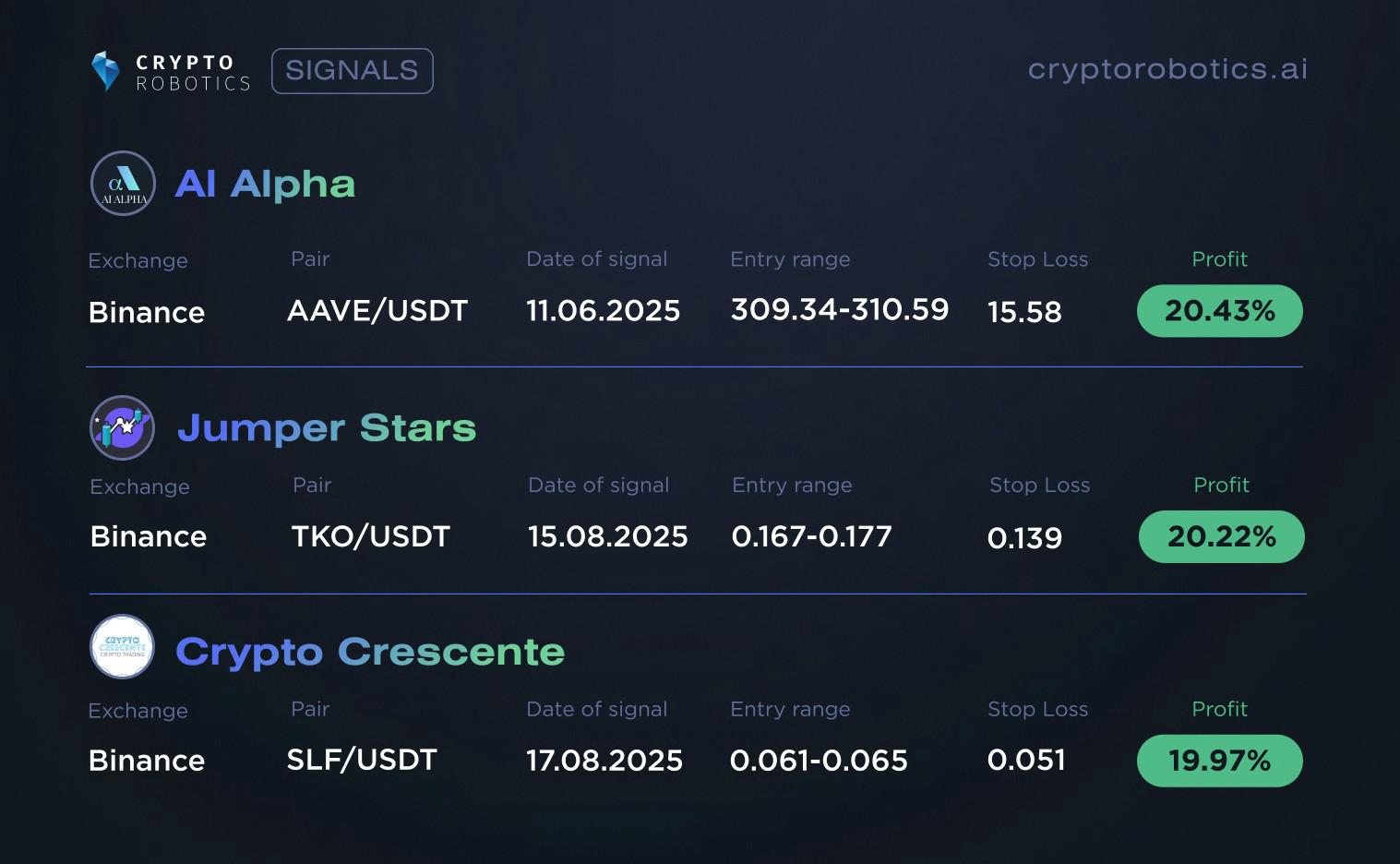Open the Crypto Crescente round logo

click(x=122, y=646)
